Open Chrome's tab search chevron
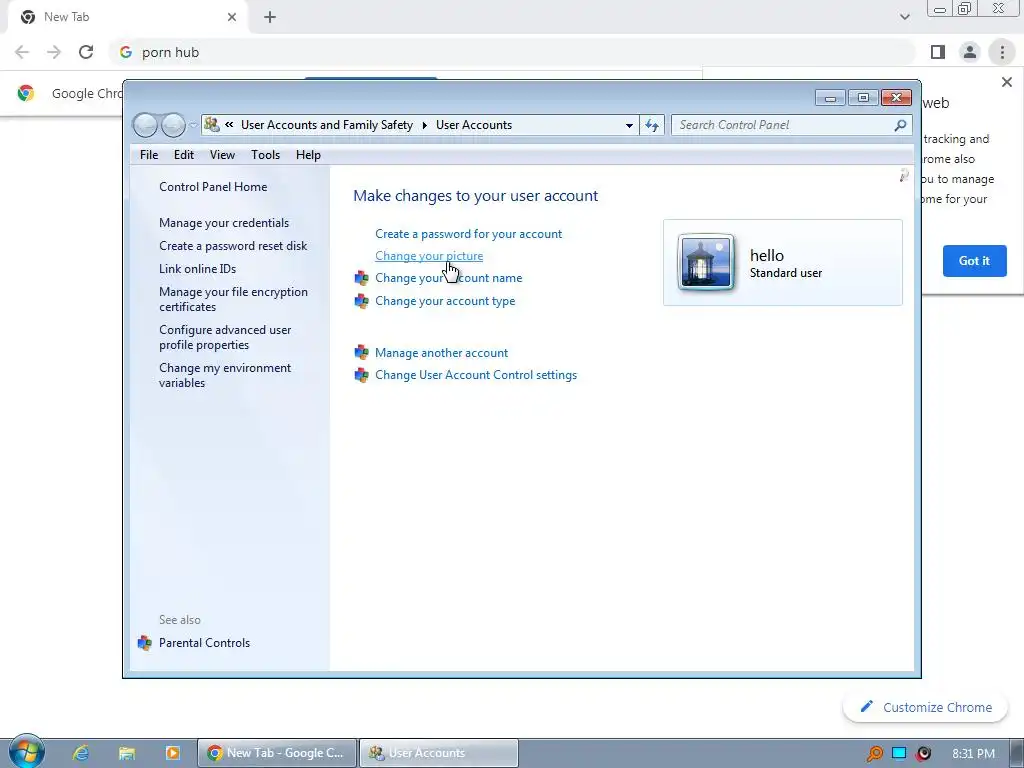1024x768 pixels. 904,17
